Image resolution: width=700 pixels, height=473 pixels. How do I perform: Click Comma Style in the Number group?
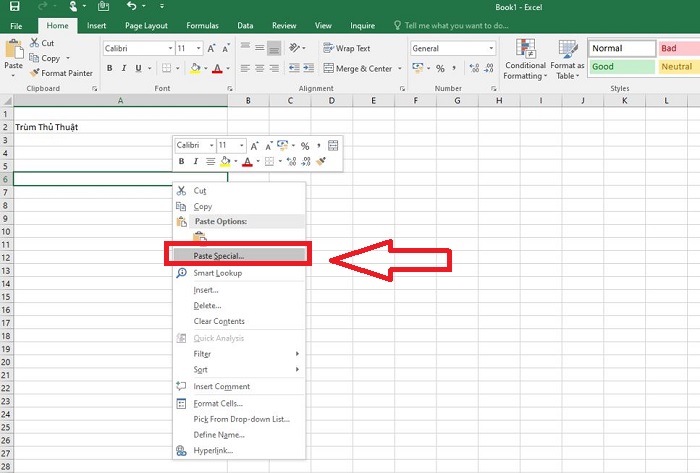(x=454, y=68)
